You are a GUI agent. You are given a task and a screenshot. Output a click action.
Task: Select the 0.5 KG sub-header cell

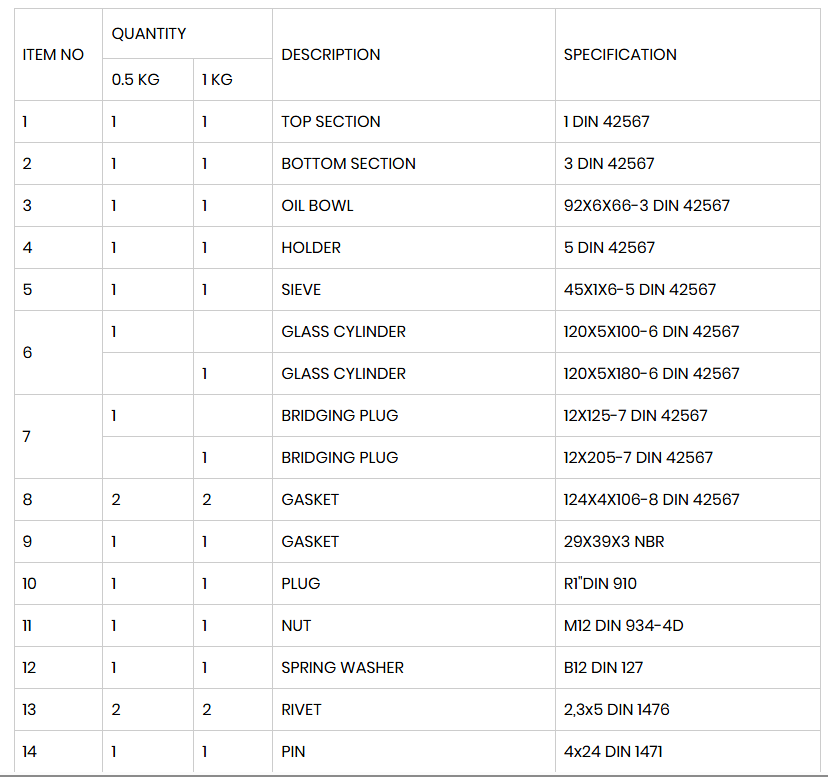(x=148, y=80)
